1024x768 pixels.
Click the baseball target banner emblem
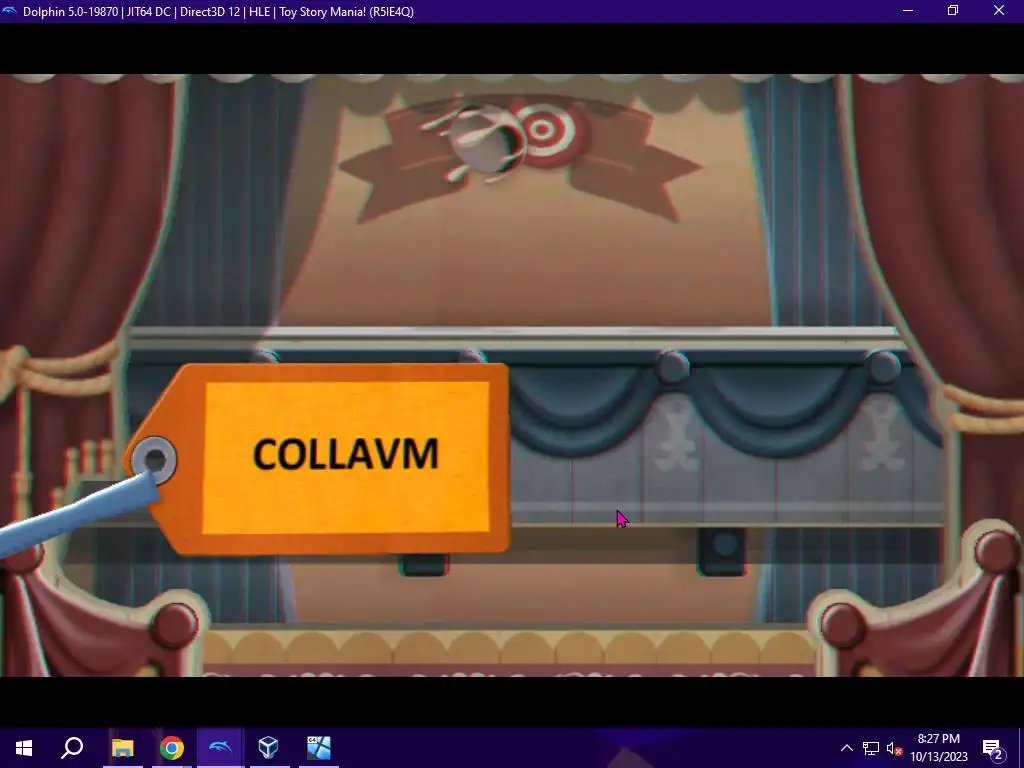tap(519, 157)
